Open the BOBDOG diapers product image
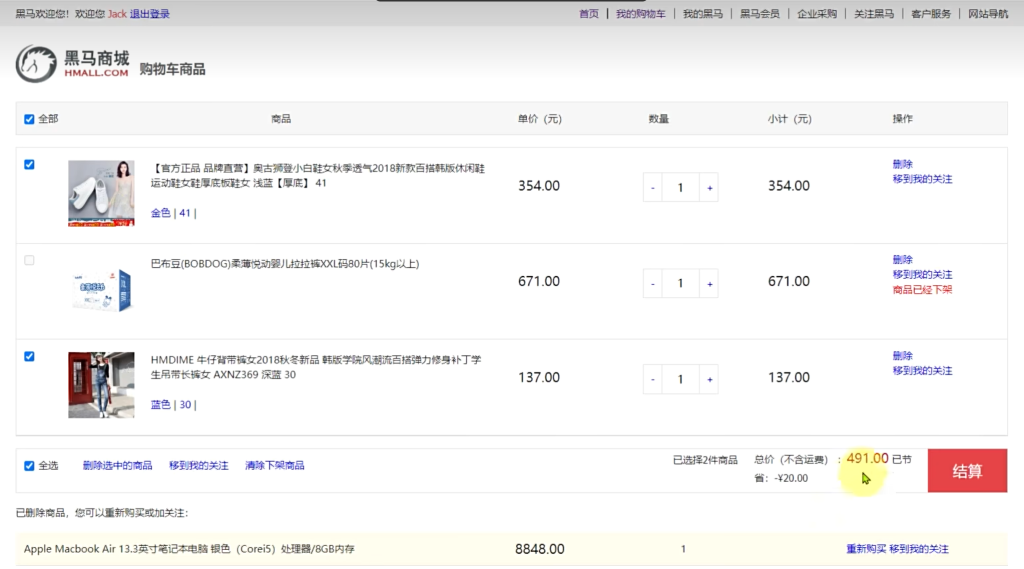1024x569 pixels. pos(101,289)
